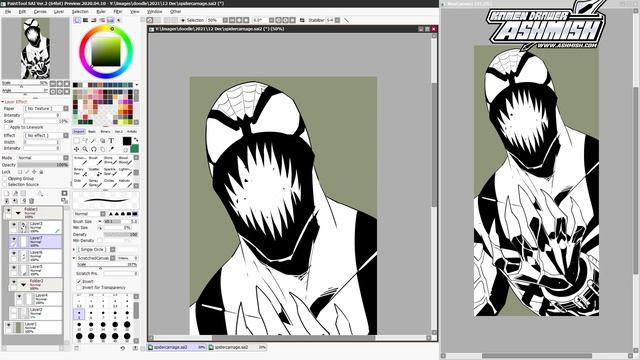Collapse Folder2 with its triangle

tap(23, 284)
